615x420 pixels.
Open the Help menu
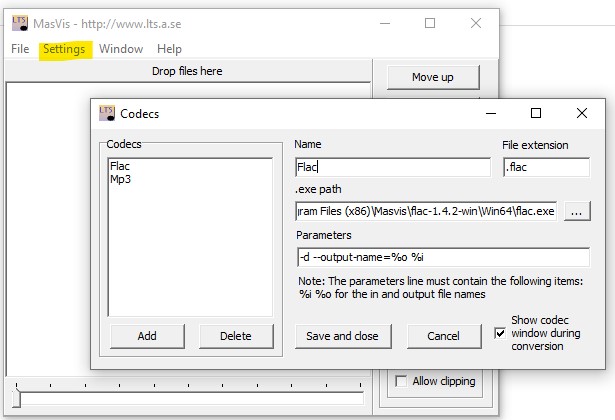[169, 49]
